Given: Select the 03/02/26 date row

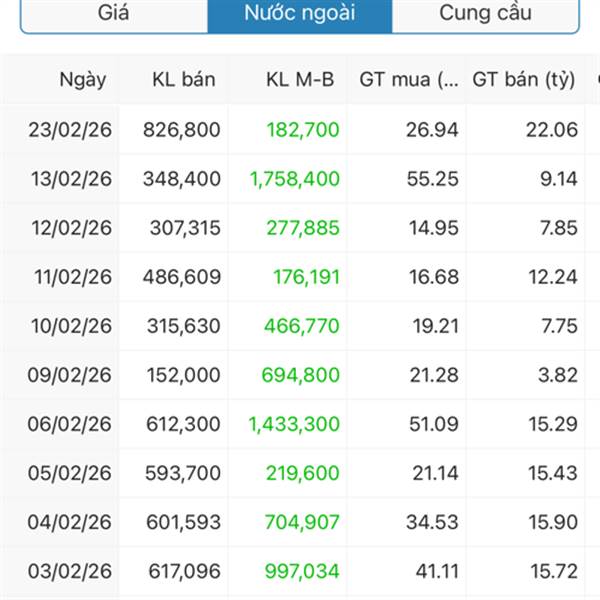Looking at the screenshot, I should click(x=70, y=571).
